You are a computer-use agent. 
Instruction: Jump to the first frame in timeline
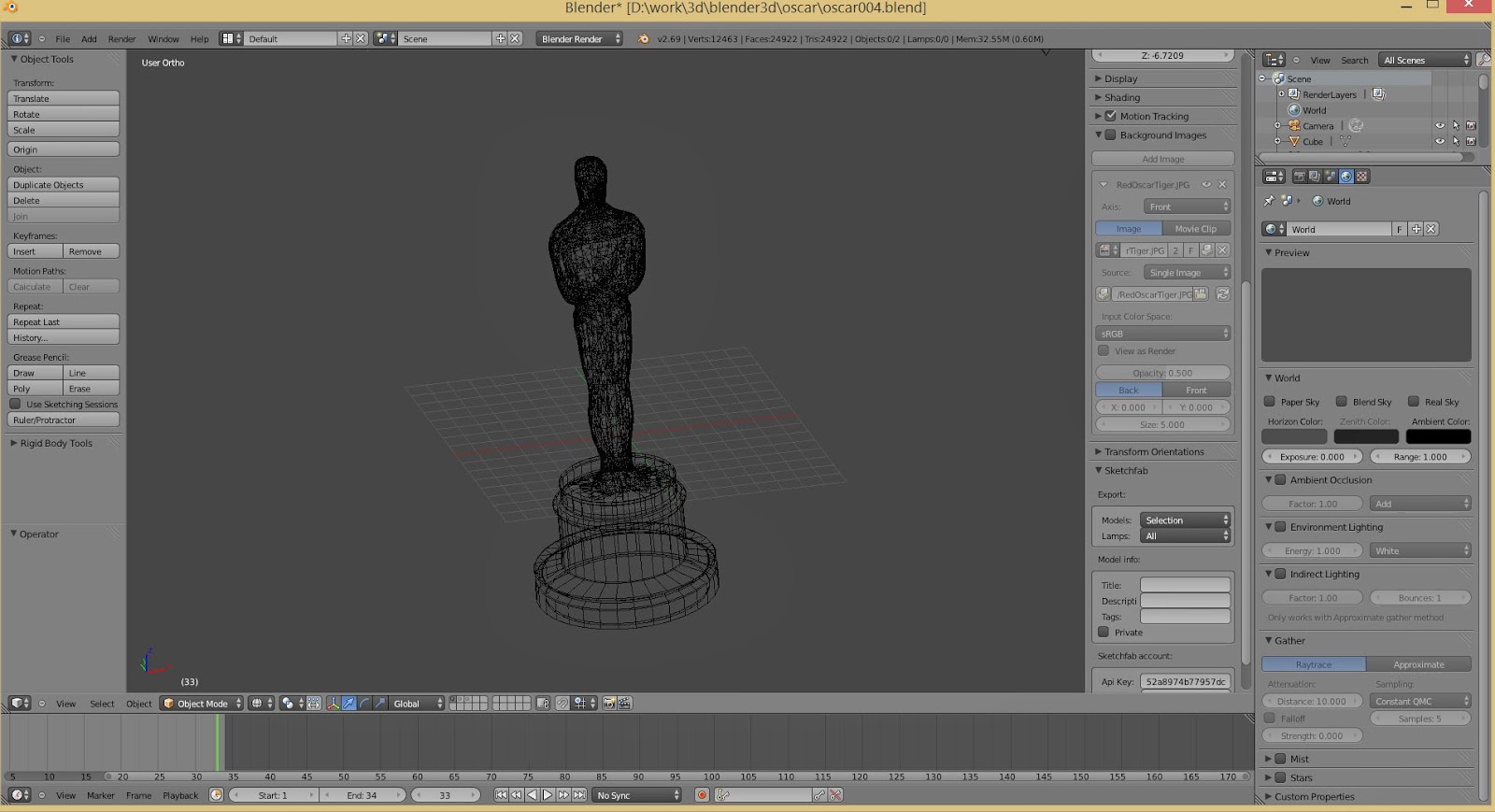click(501, 795)
